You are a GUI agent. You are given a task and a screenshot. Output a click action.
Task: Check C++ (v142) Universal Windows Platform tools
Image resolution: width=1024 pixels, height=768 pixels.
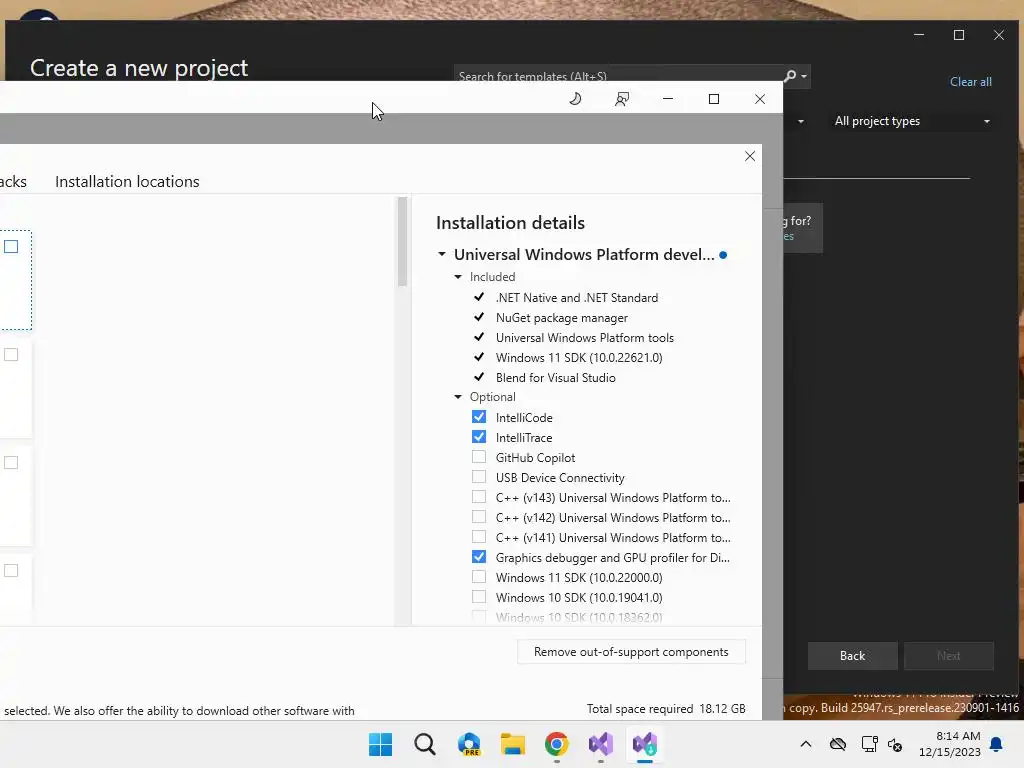point(479,517)
